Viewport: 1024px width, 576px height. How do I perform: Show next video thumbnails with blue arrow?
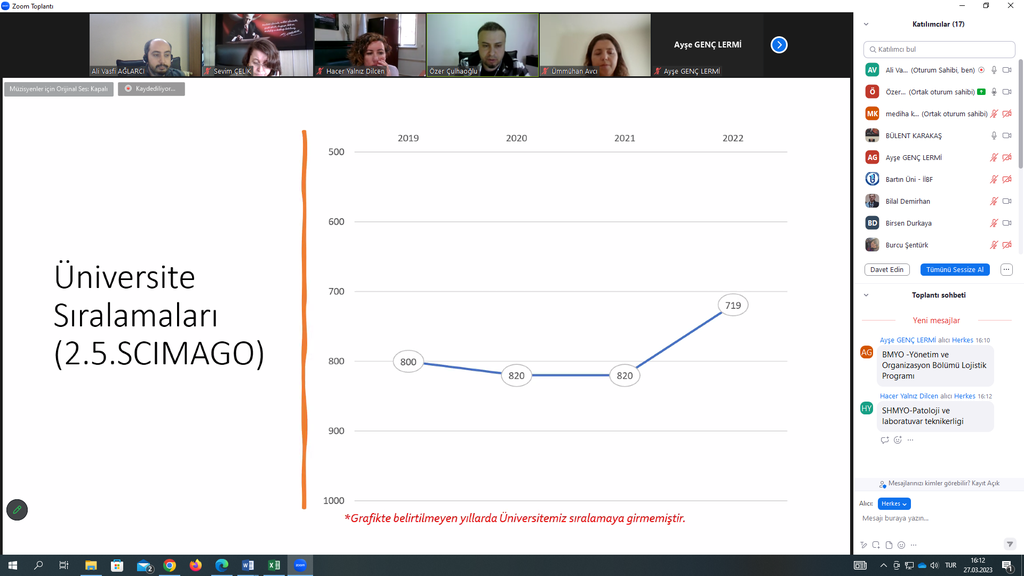coord(779,45)
